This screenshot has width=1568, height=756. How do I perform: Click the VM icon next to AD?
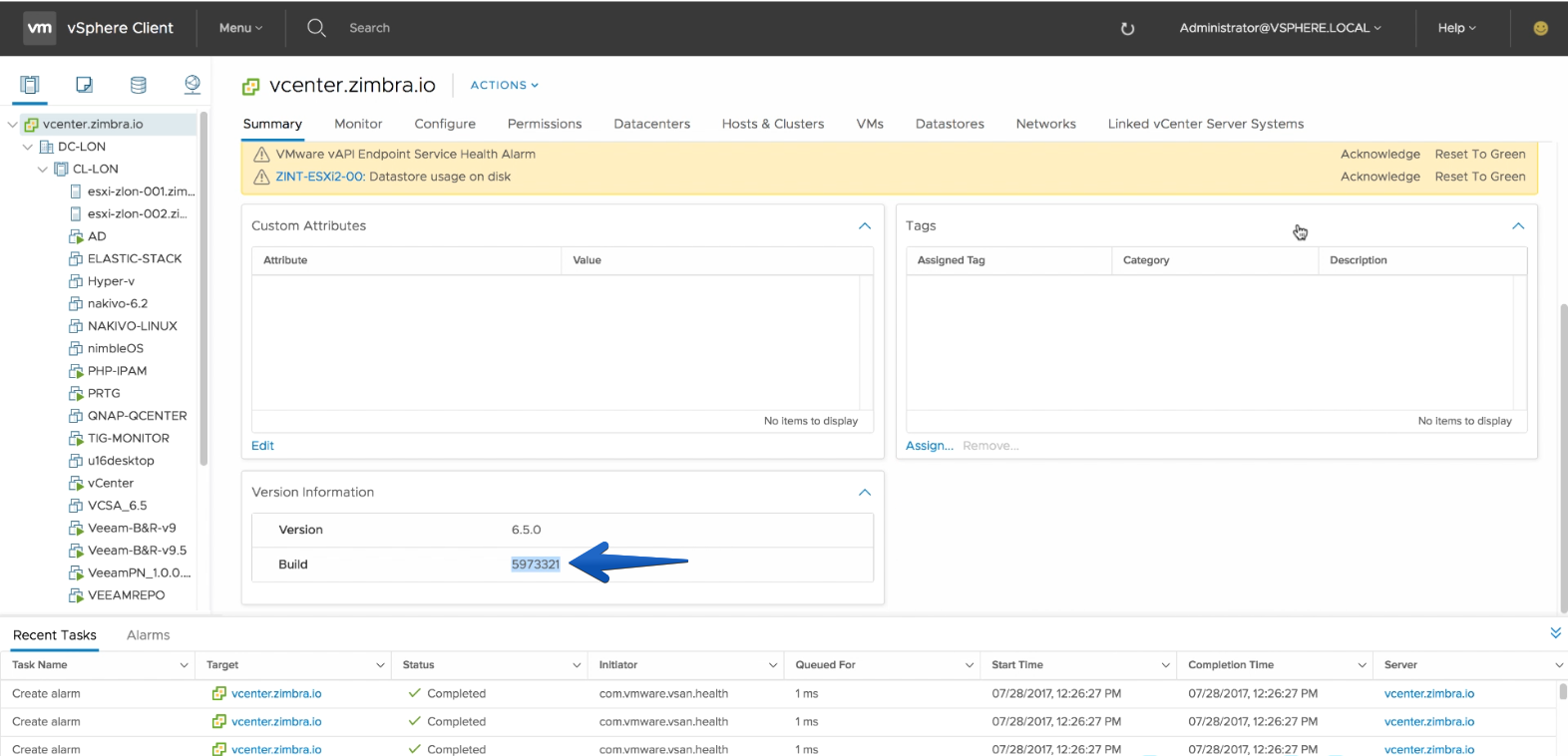pyautogui.click(x=76, y=236)
